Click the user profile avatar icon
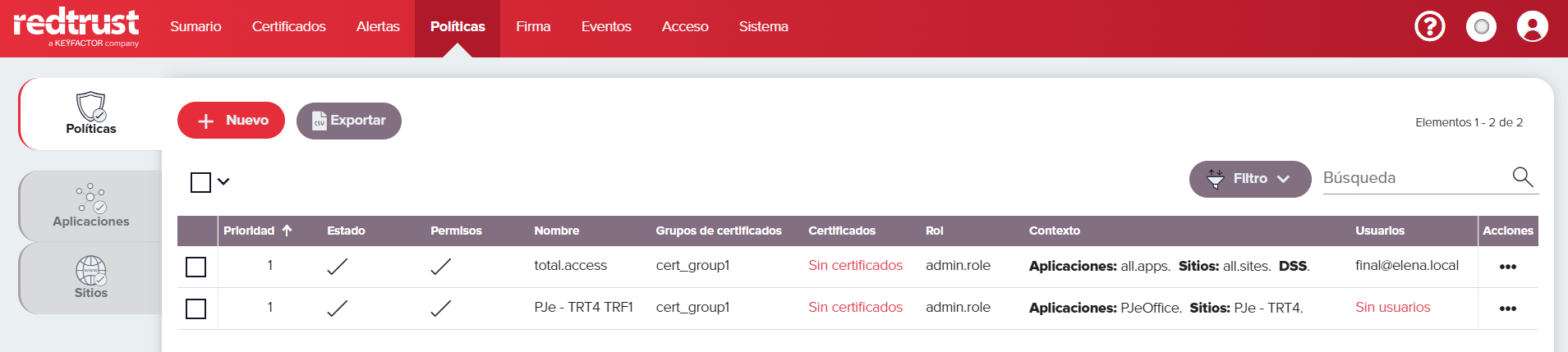 [1532, 27]
